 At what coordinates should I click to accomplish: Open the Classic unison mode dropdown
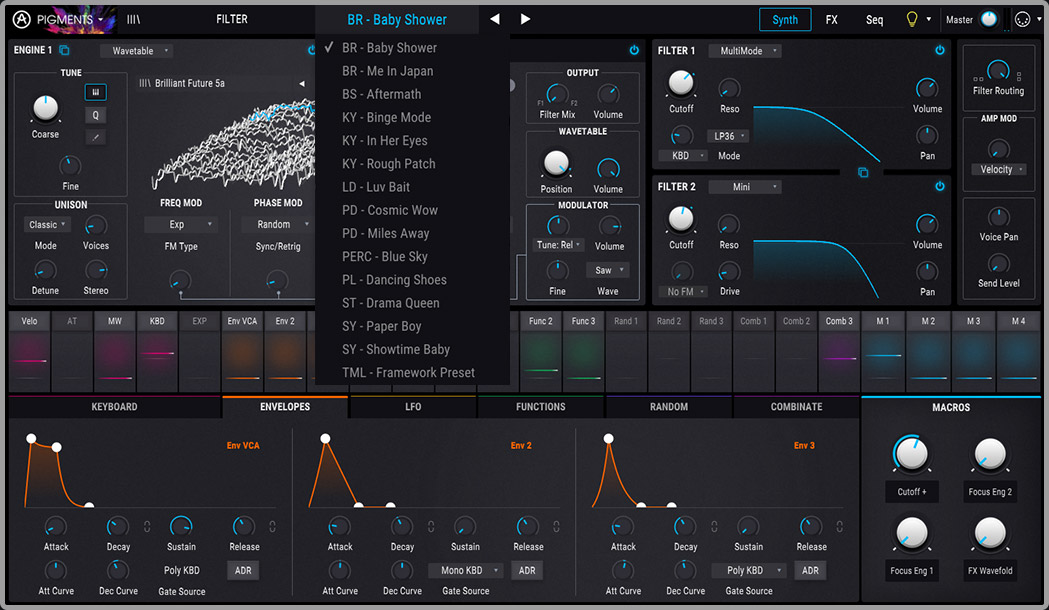pos(46,225)
